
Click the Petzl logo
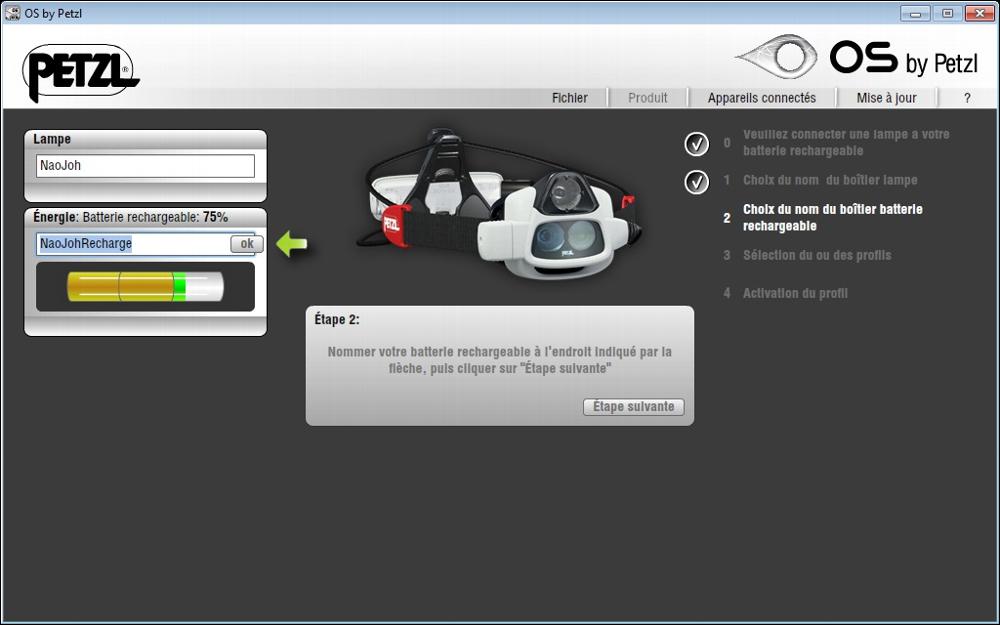pyautogui.click(x=81, y=71)
